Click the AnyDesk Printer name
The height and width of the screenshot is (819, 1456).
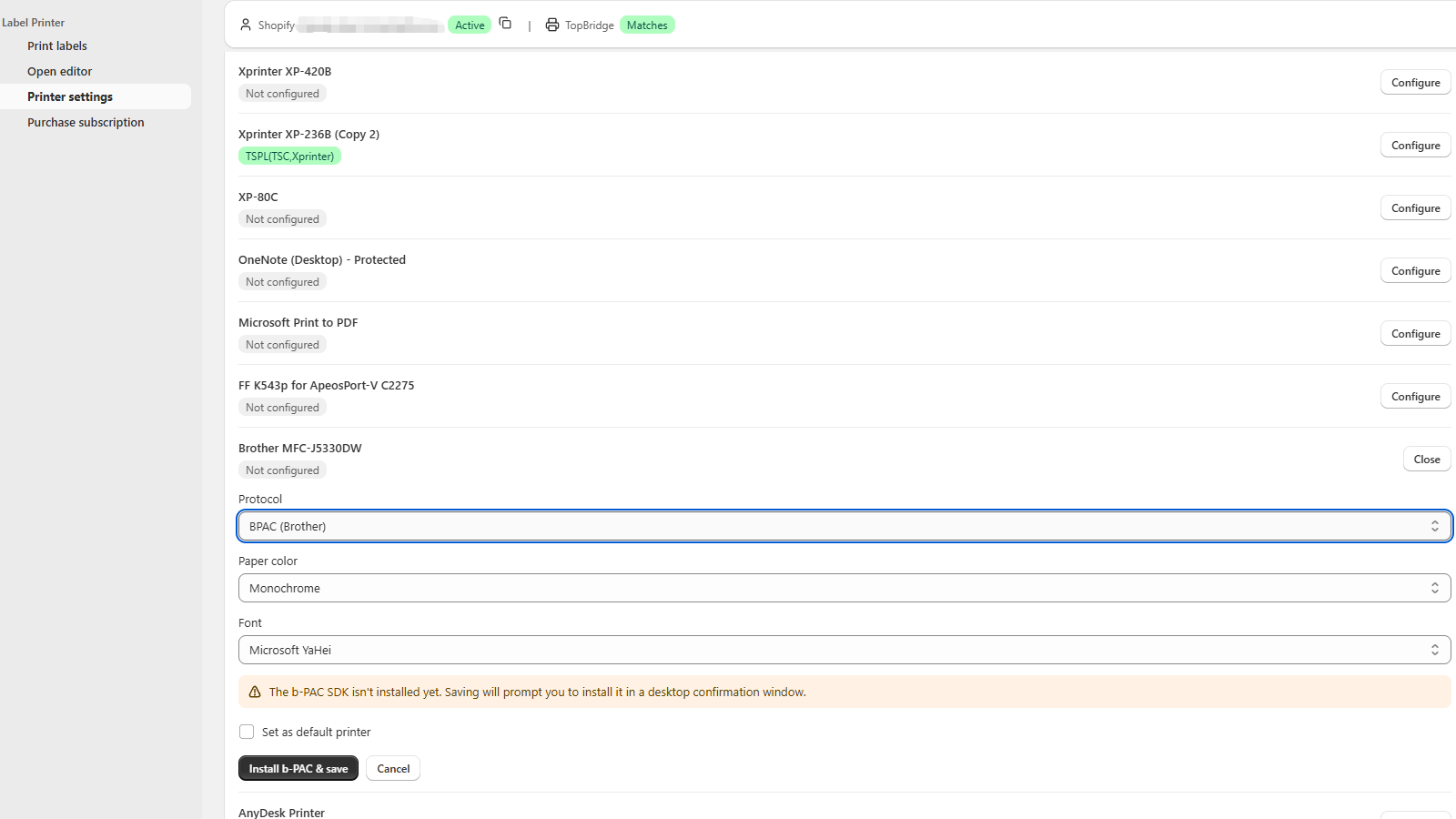[281, 813]
